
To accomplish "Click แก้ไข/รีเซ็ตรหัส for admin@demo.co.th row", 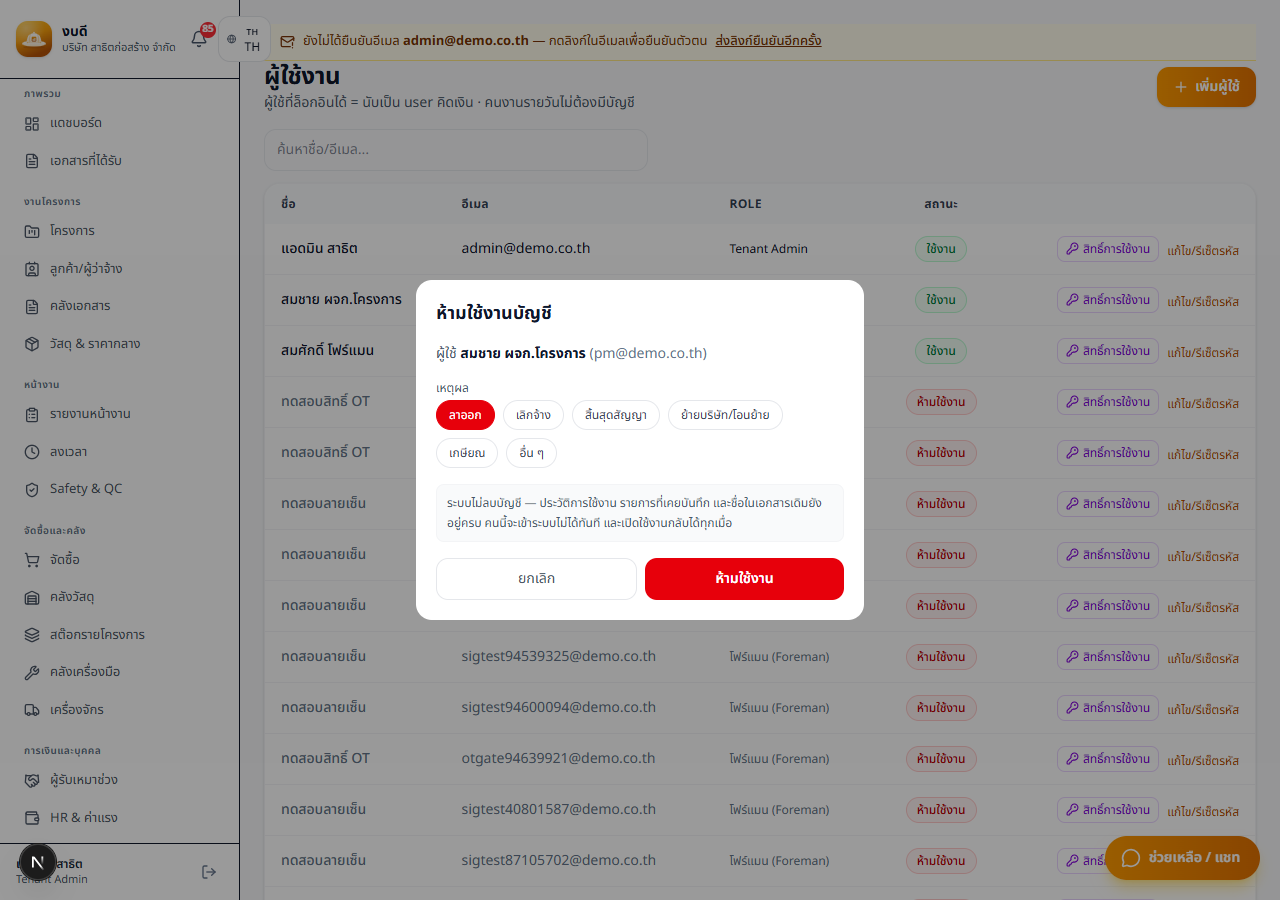I will click(x=1203, y=250).
